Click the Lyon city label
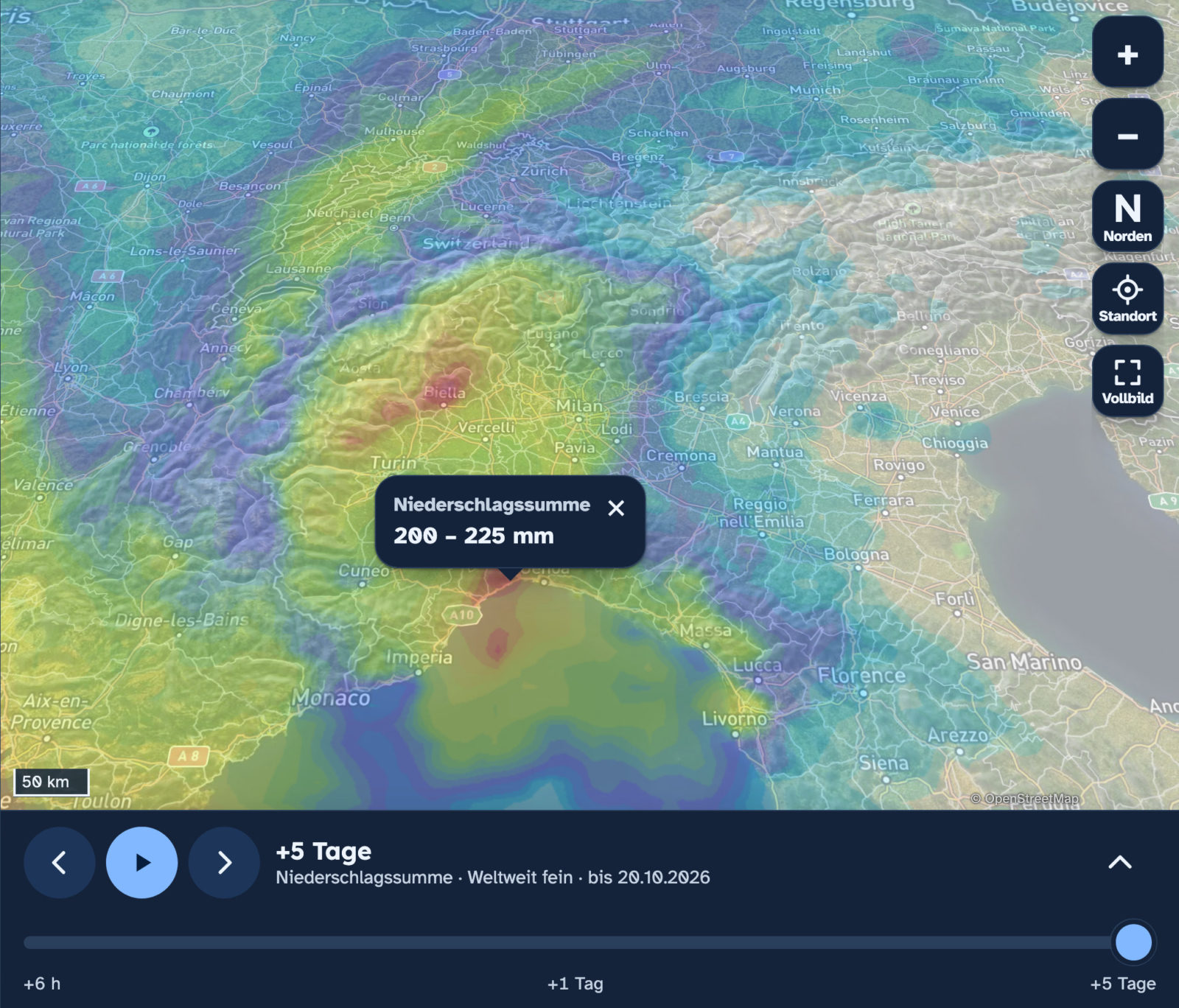The width and height of the screenshot is (1179, 1008). pyautogui.click(x=71, y=367)
